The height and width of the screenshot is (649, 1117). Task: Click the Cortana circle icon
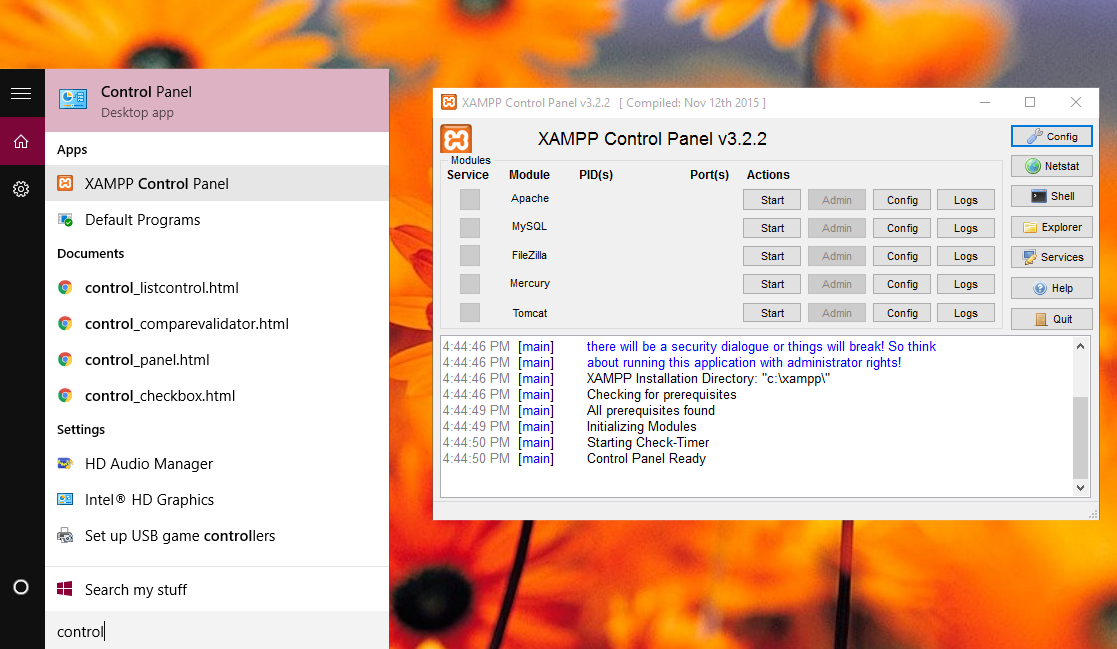pos(21,587)
